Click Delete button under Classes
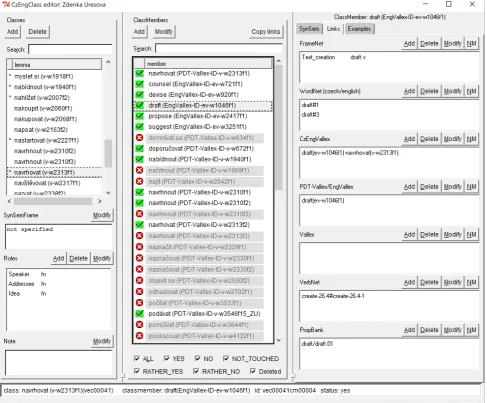 coord(37,32)
